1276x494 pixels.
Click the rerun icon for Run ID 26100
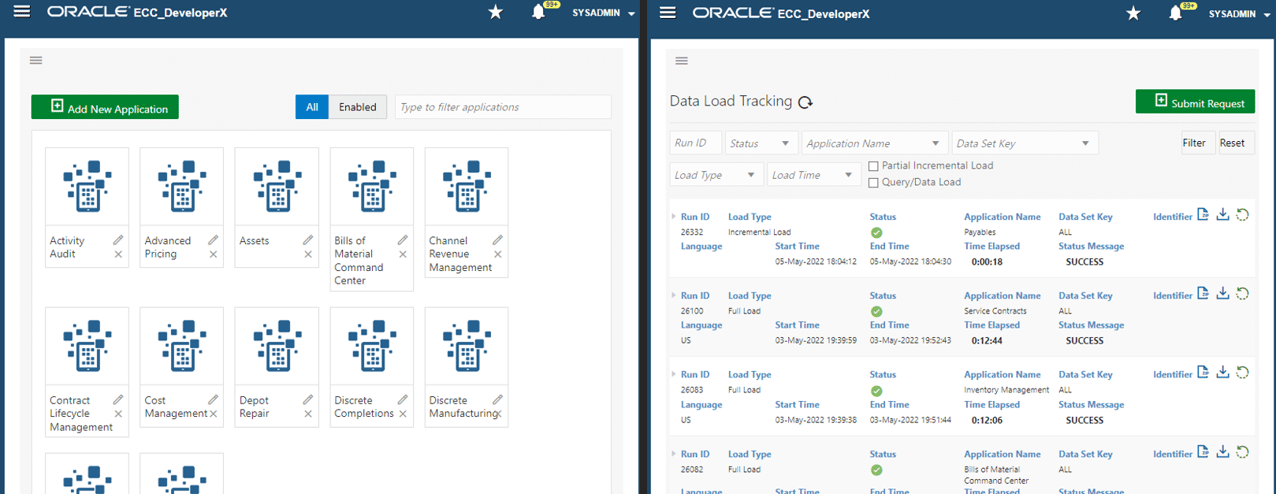pos(1242,294)
